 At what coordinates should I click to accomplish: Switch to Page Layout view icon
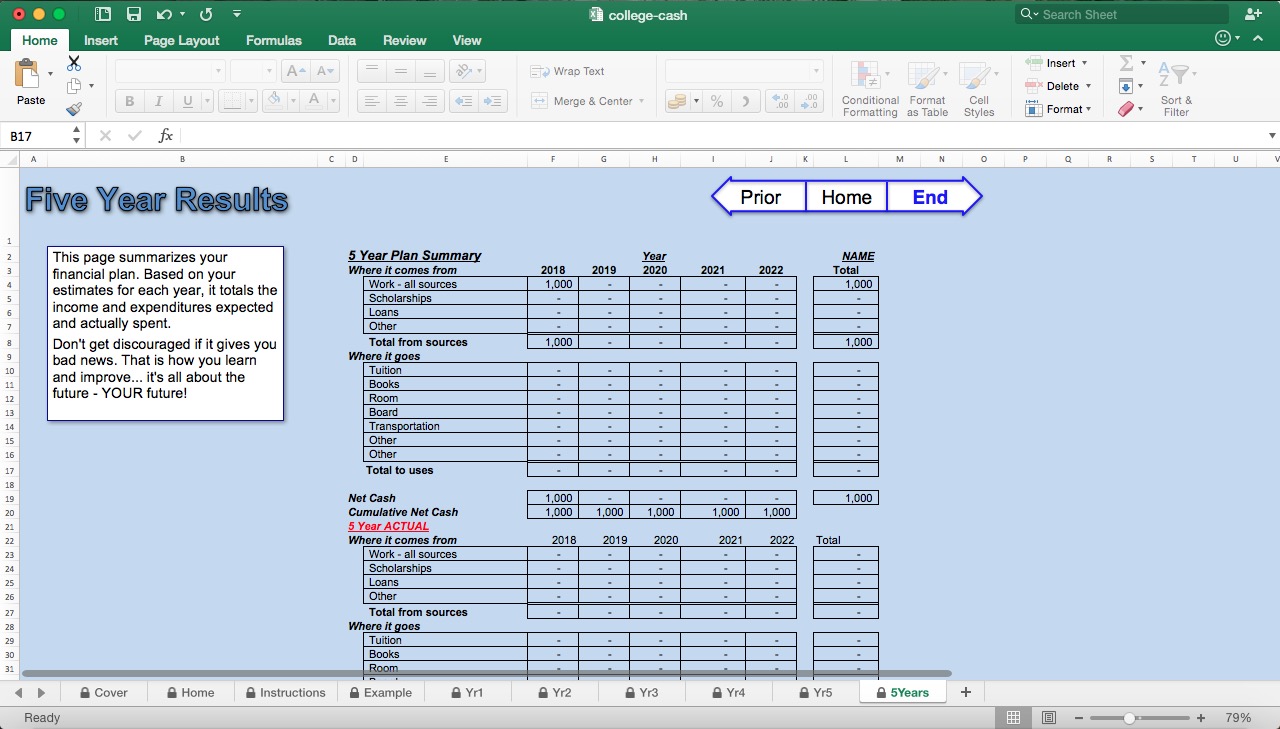[1049, 718]
